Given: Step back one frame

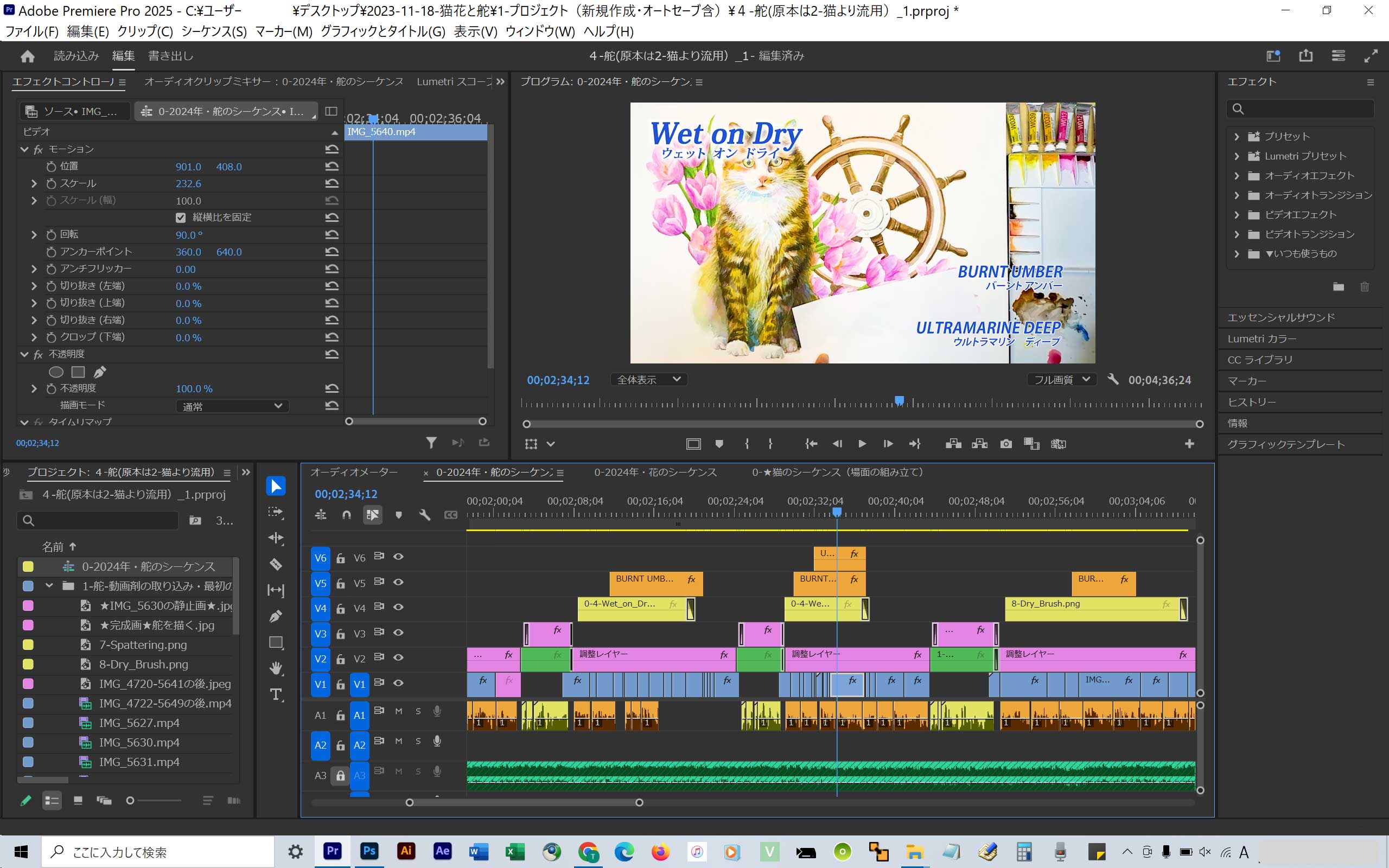Looking at the screenshot, I should (837, 444).
